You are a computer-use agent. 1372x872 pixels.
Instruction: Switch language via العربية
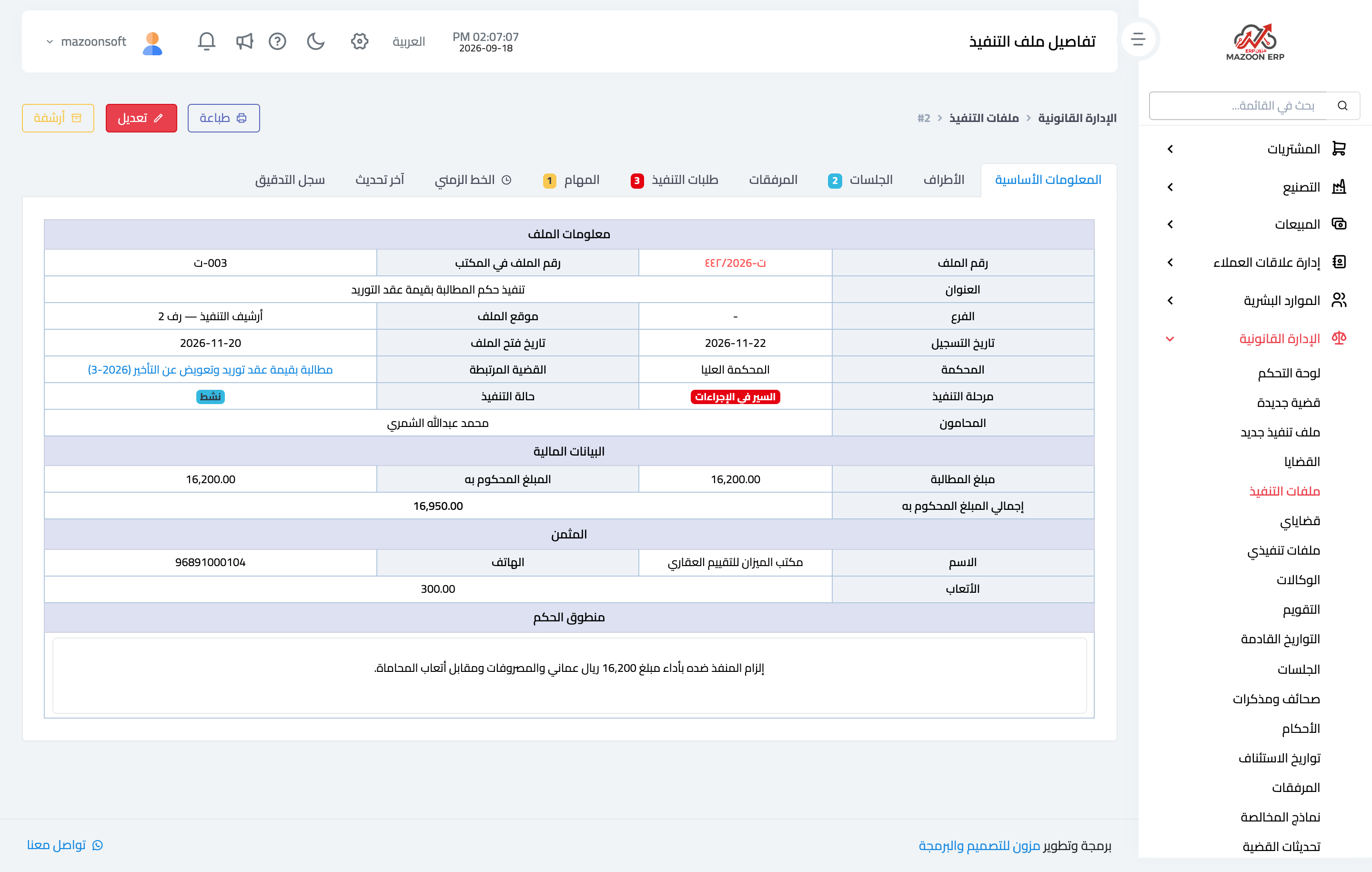point(409,41)
